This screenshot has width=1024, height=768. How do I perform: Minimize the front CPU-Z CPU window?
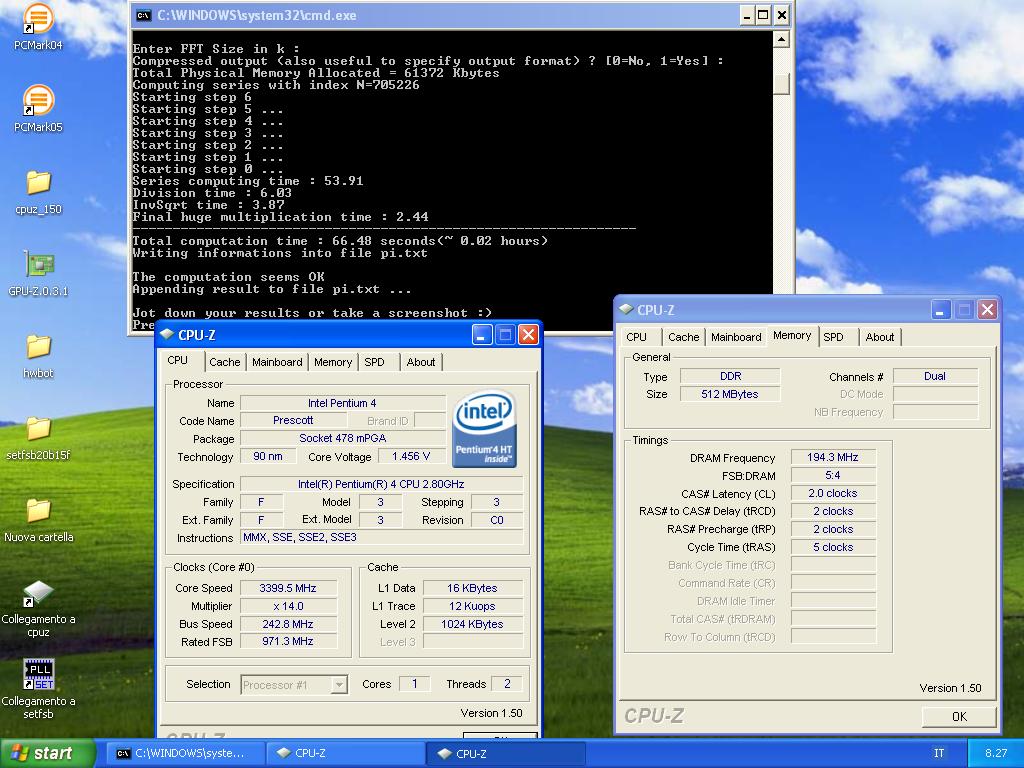coord(481,335)
